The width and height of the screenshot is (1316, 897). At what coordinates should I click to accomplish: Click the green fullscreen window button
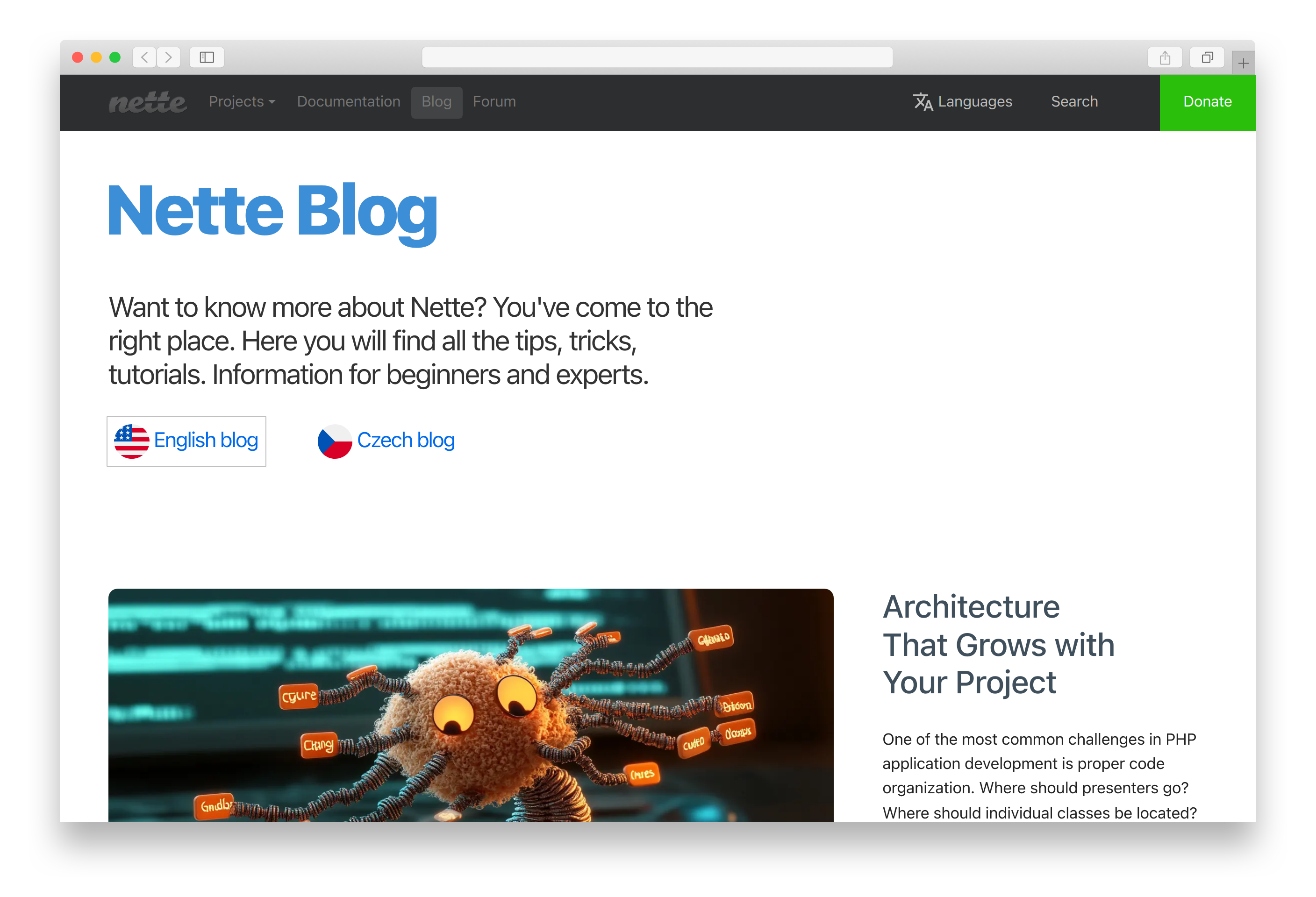point(115,57)
